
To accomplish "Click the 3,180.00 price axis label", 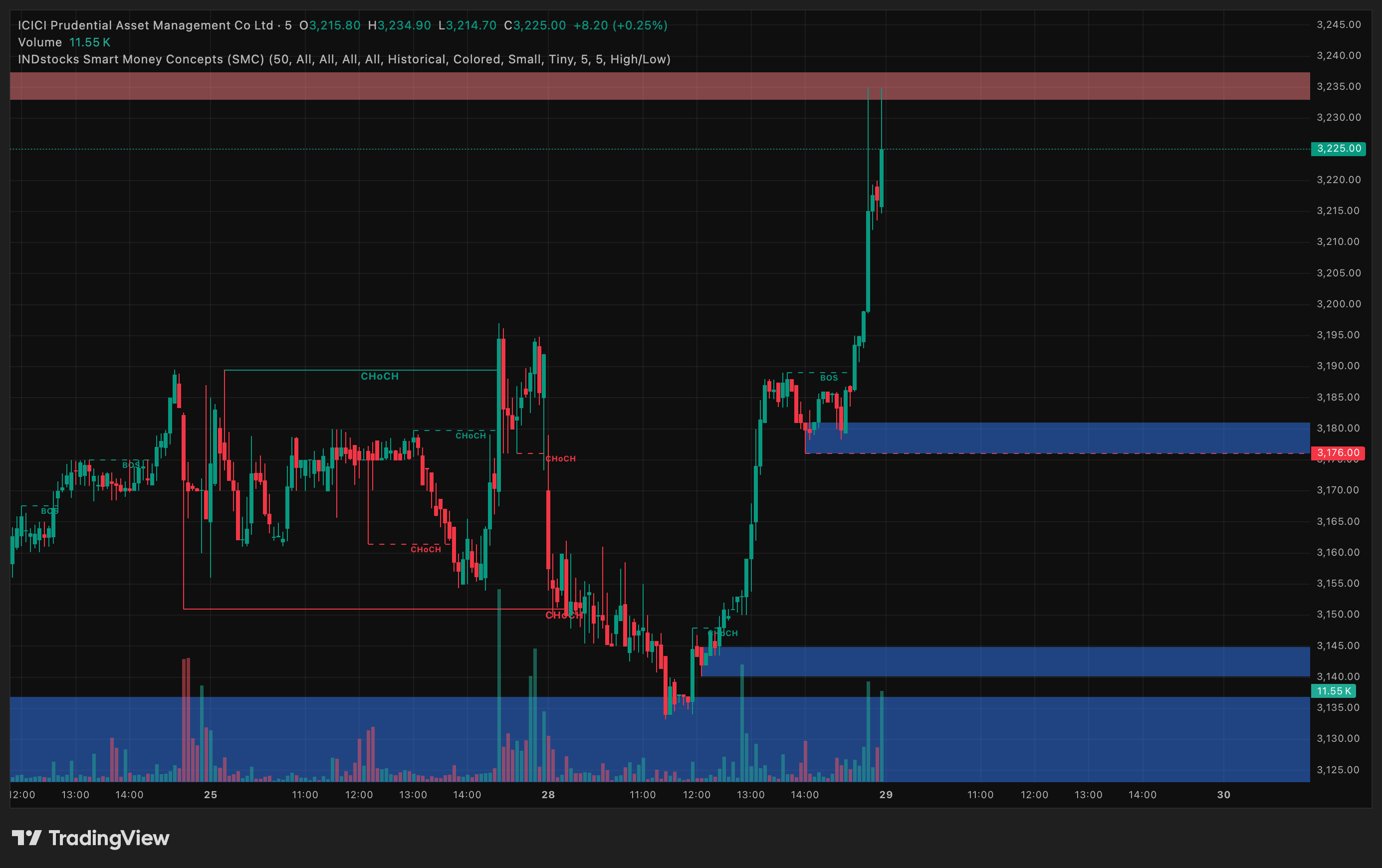I will (x=1339, y=428).
